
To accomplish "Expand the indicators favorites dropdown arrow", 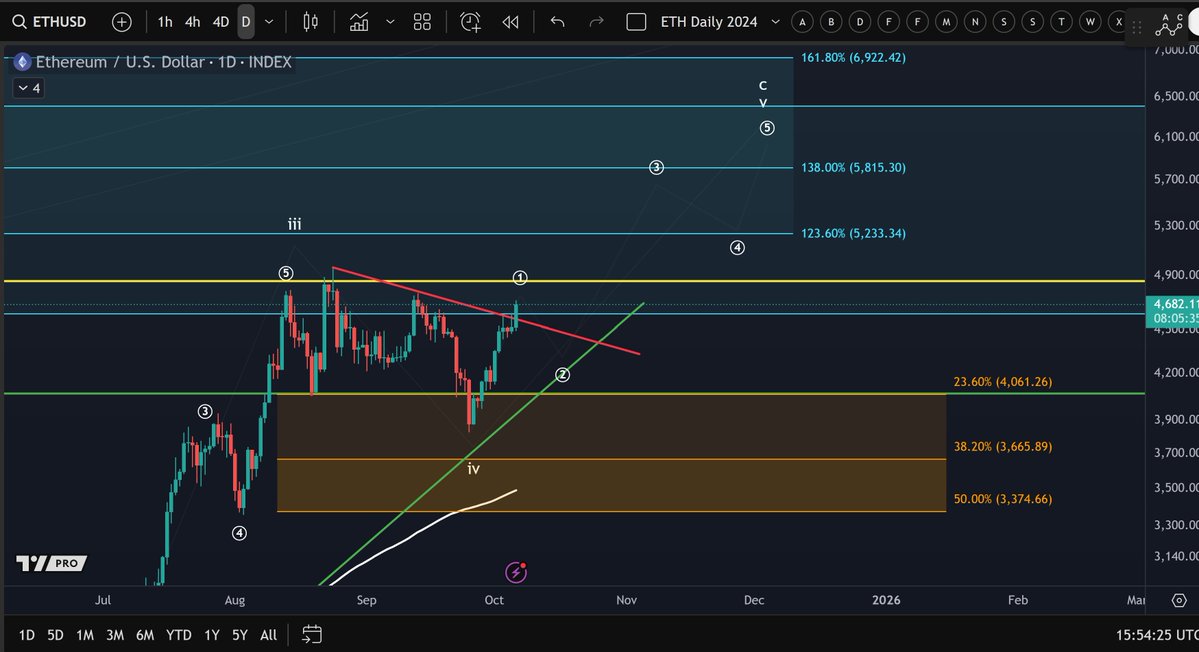I will pyautogui.click(x=390, y=22).
